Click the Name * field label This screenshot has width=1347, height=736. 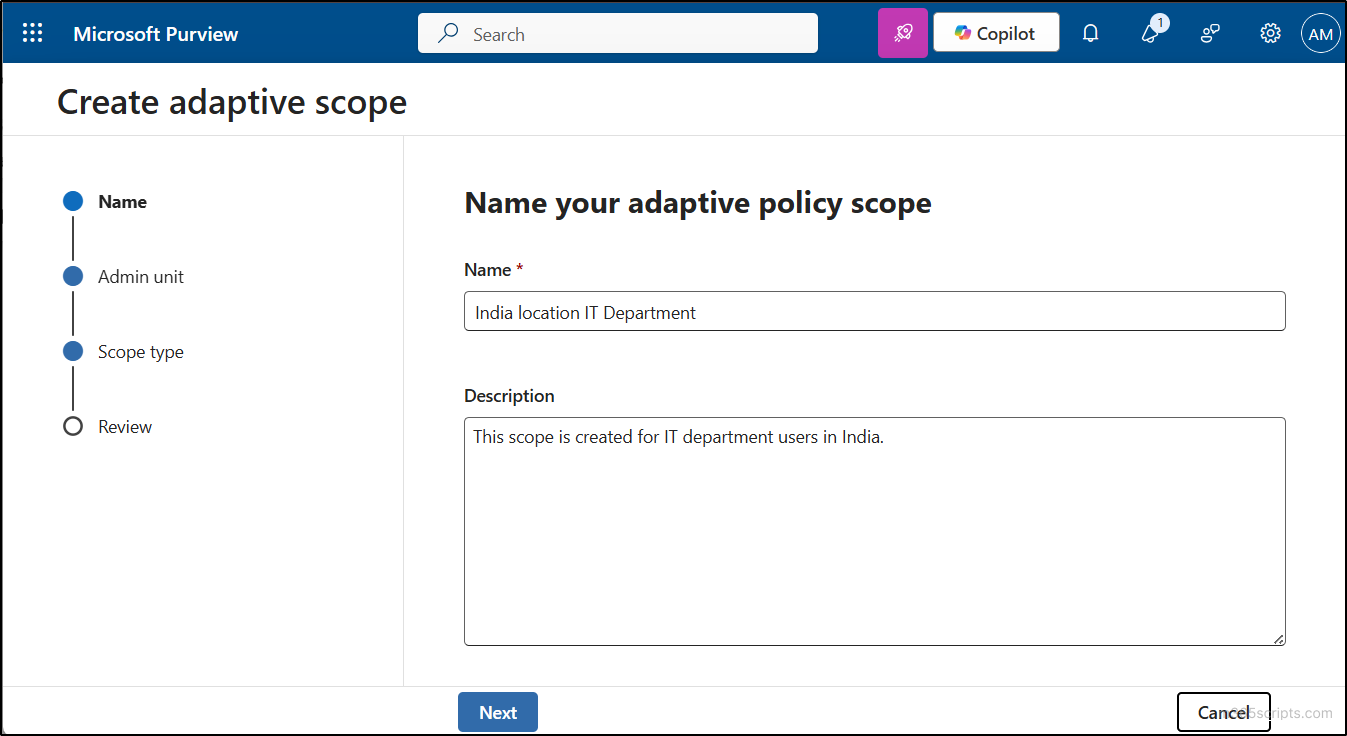(x=494, y=270)
